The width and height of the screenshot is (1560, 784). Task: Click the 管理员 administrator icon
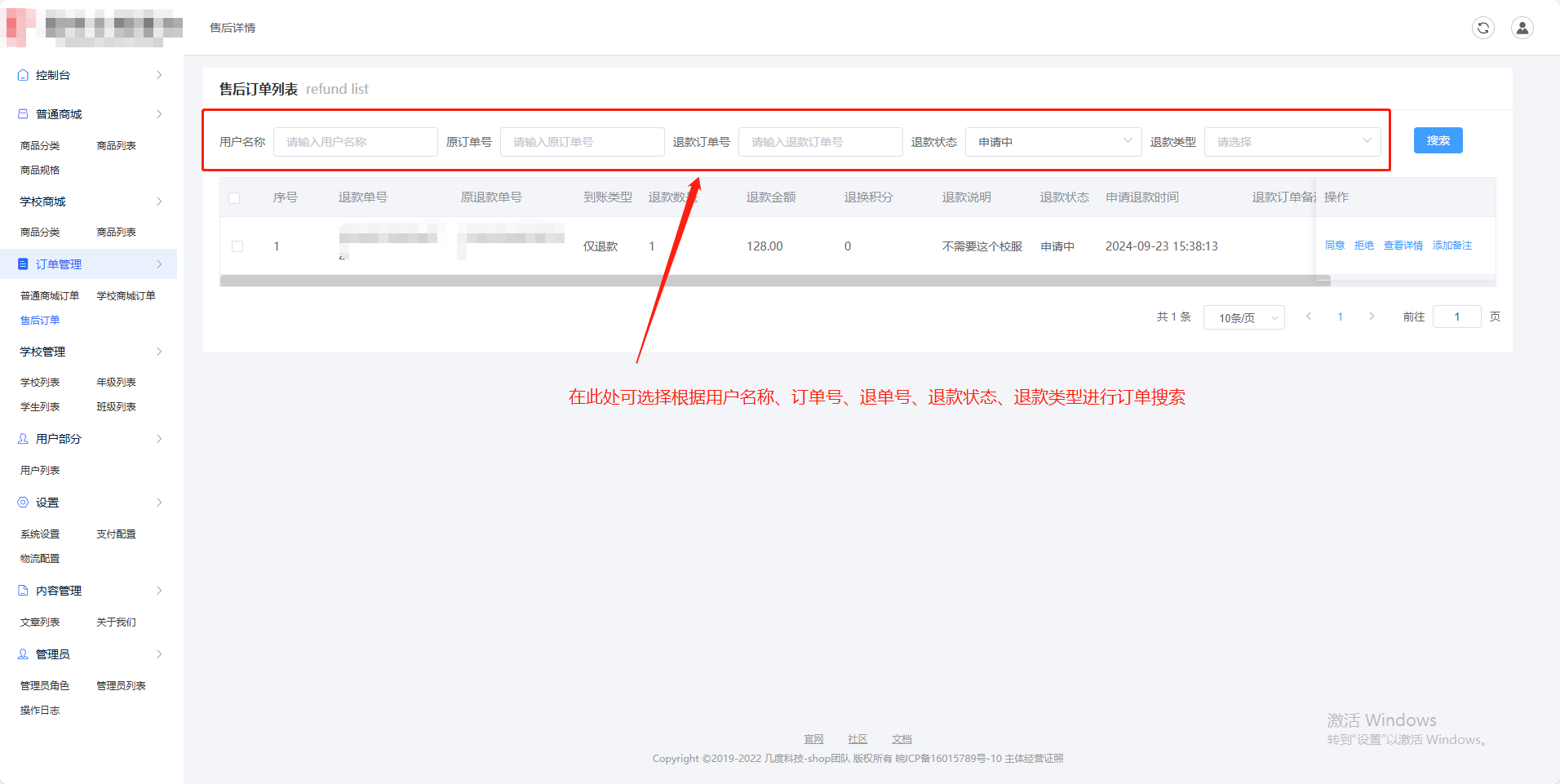[x=22, y=653]
